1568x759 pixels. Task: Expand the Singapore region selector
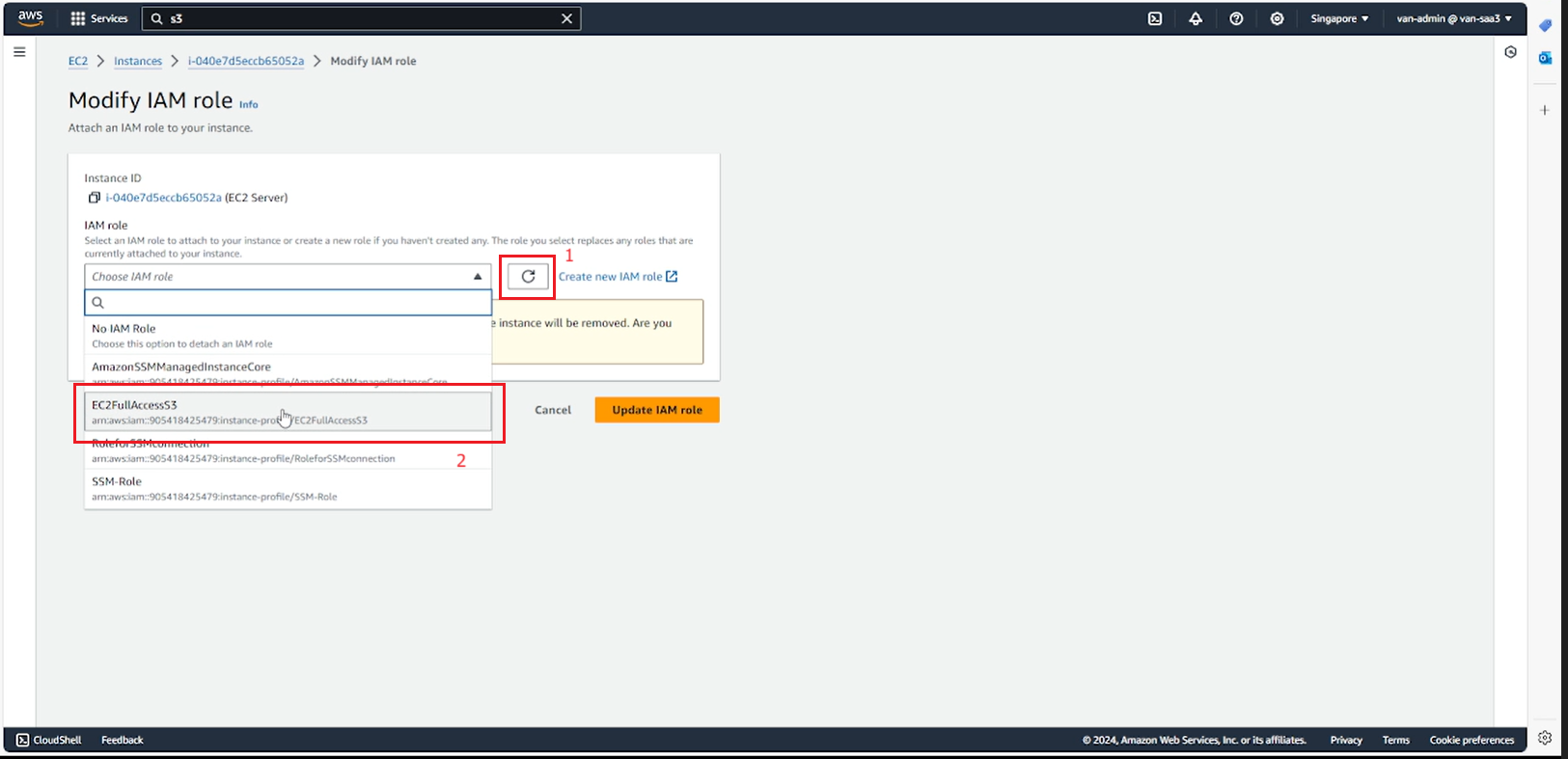point(1339,18)
